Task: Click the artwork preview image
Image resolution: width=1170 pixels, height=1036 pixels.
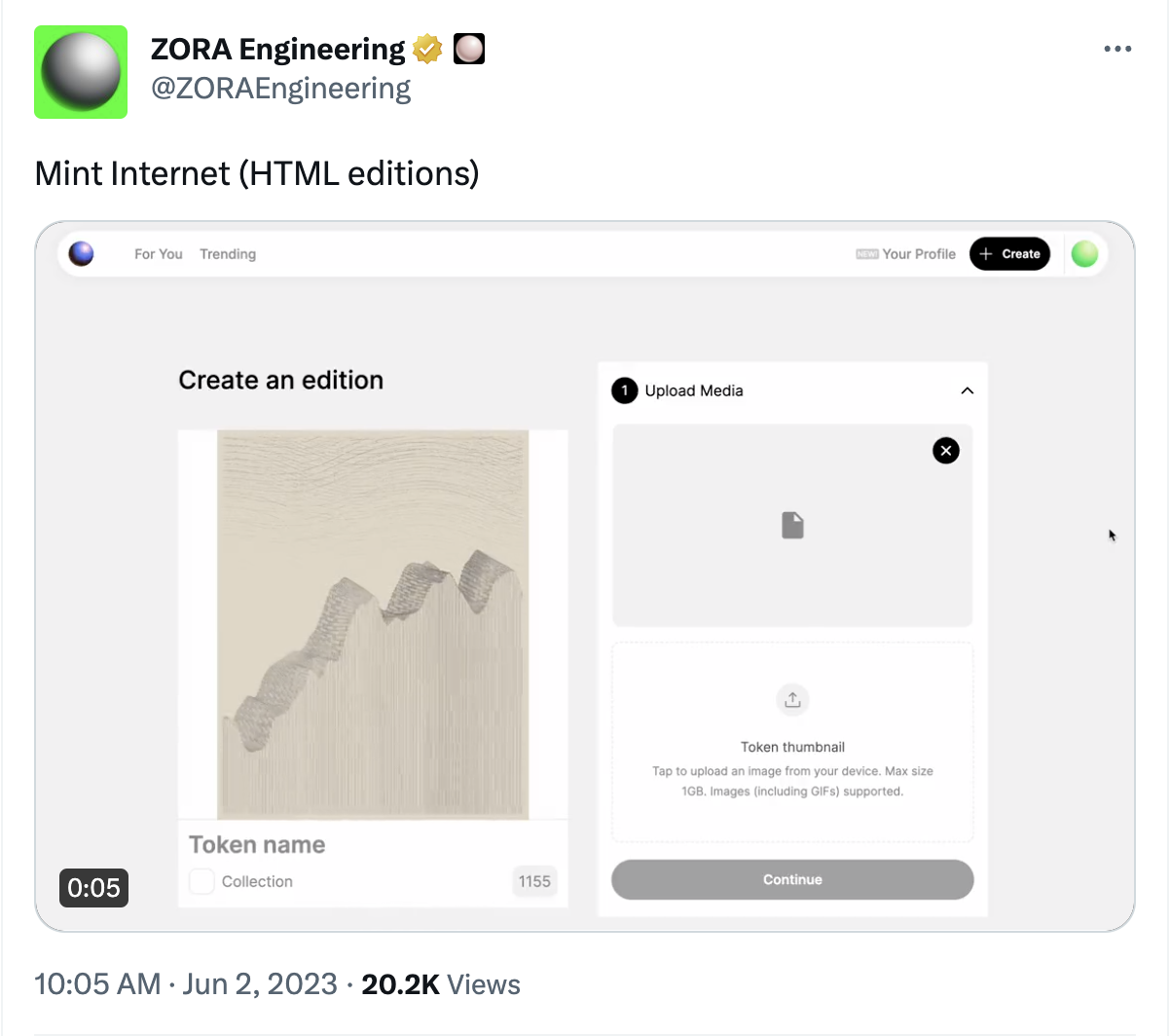Action: click(x=373, y=624)
